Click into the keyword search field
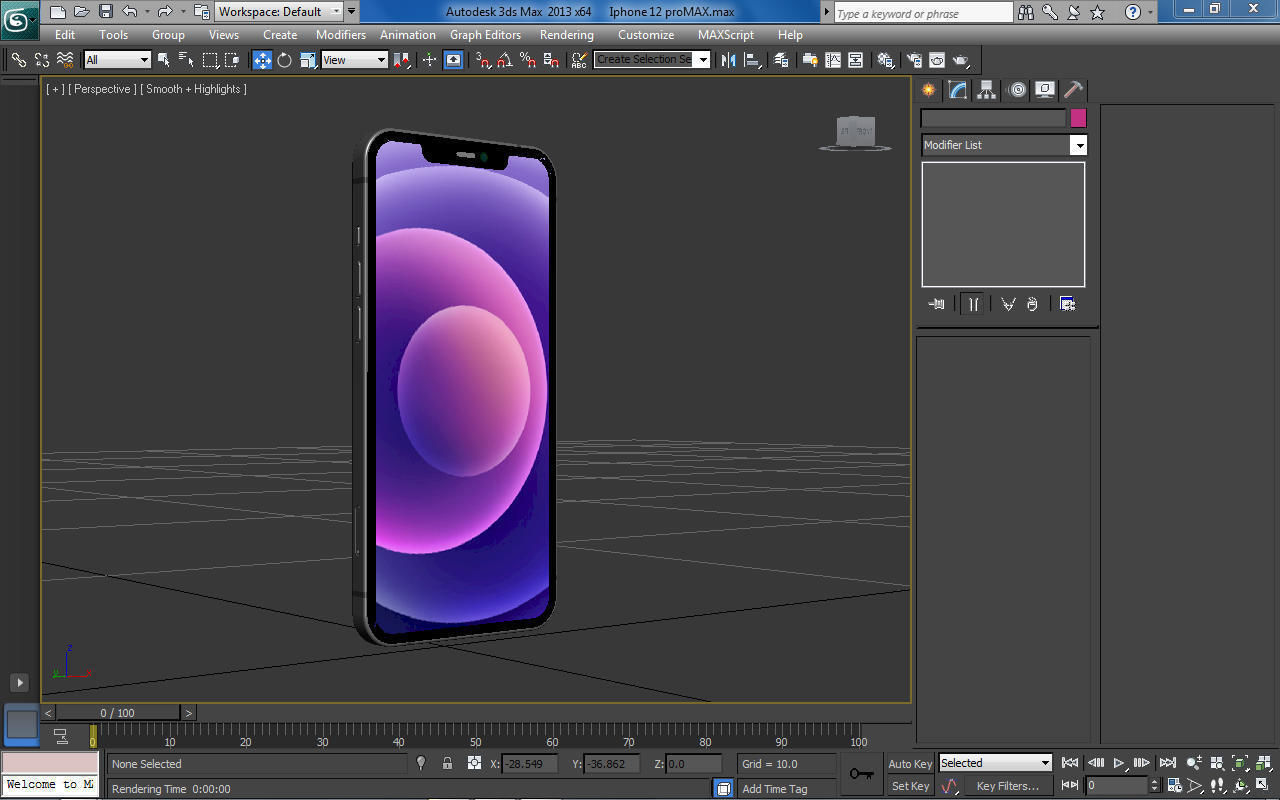The width and height of the screenshot is (1280, 800). pyautogui.click(x=923, y=13)
